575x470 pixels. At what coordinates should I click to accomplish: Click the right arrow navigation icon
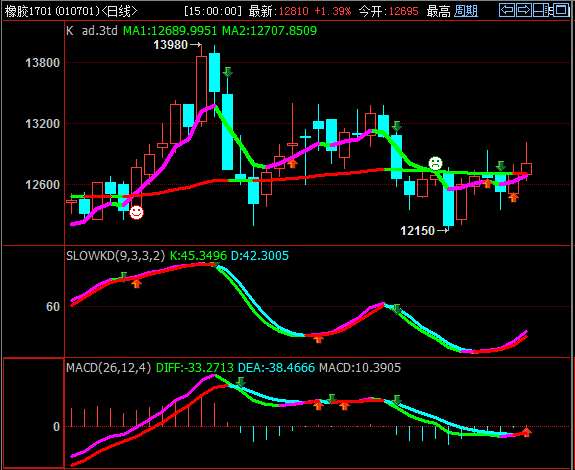[524, 10]
